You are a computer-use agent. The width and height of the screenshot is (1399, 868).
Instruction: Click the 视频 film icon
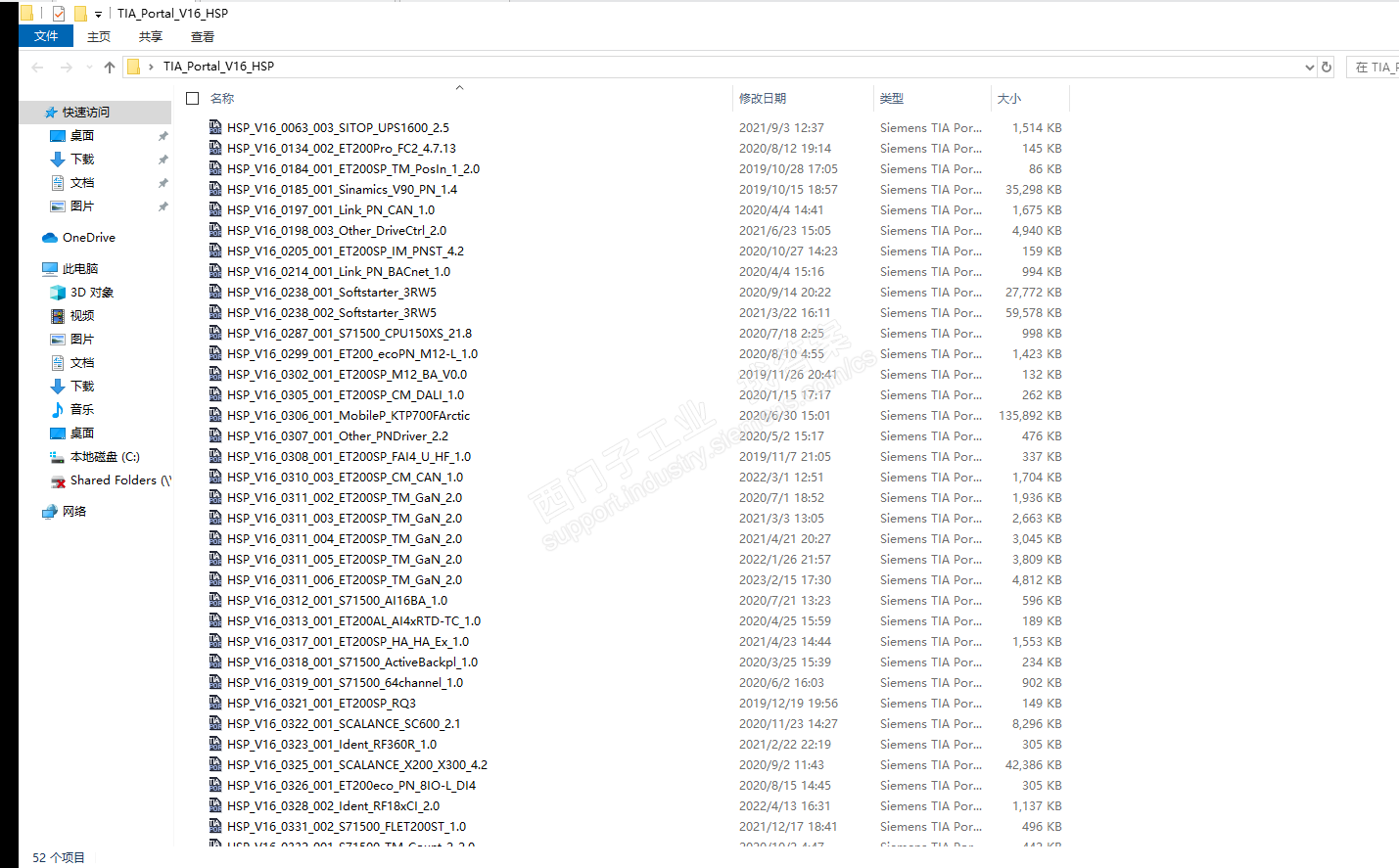click(58, 316)
